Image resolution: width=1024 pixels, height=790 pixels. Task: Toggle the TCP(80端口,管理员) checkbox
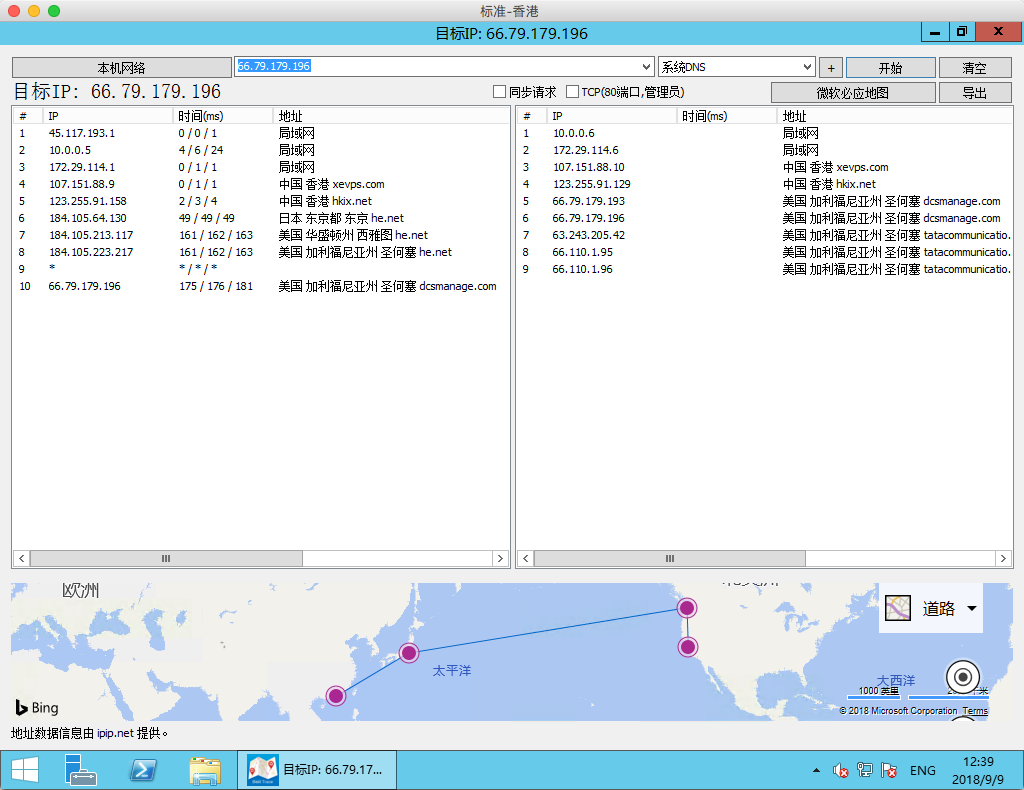coord(573,92)
